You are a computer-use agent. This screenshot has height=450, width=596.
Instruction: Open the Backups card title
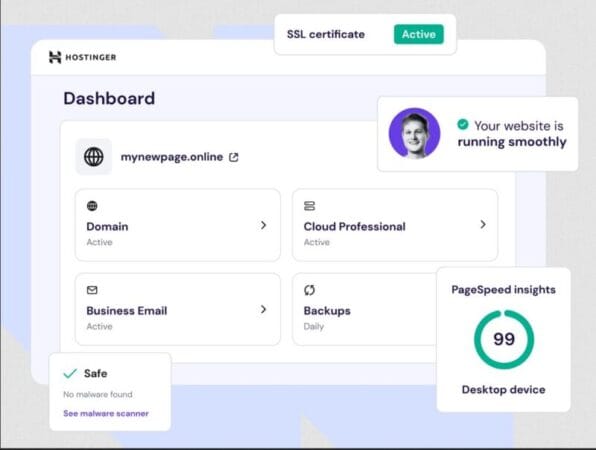click(327, 311)
